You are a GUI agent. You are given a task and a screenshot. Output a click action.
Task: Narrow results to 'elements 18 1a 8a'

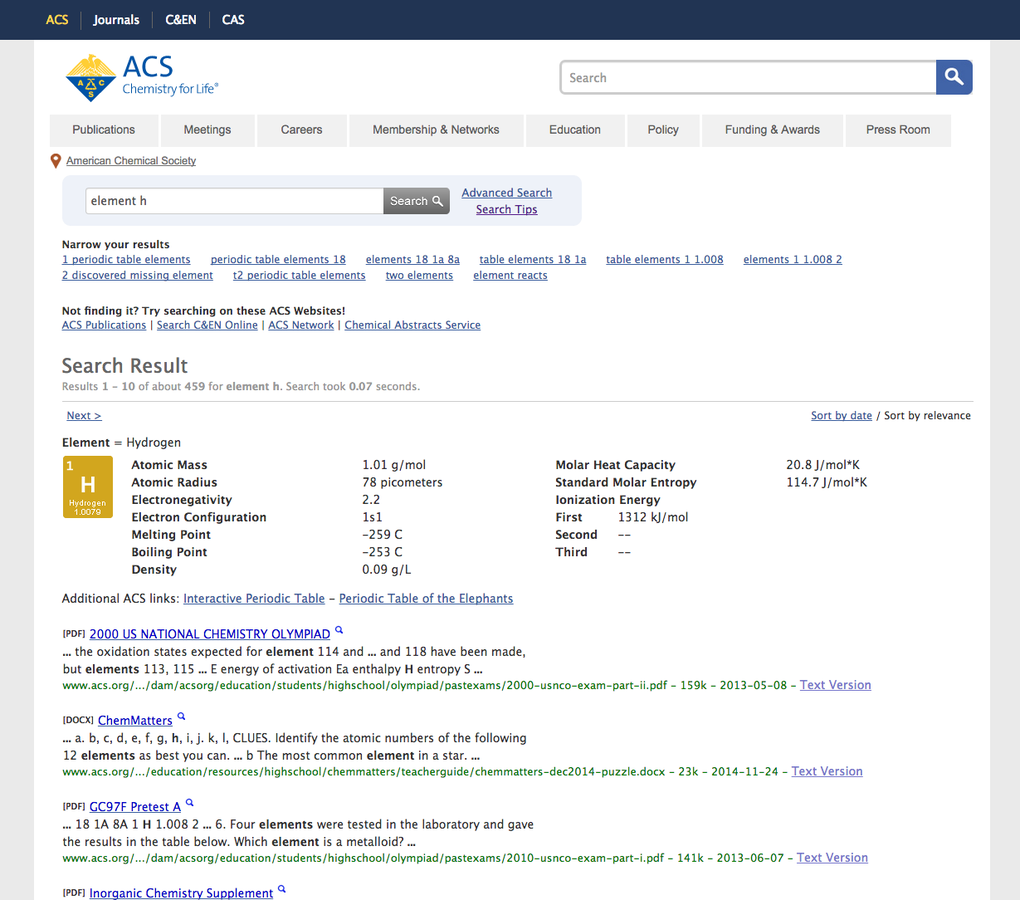pos(412,259)
